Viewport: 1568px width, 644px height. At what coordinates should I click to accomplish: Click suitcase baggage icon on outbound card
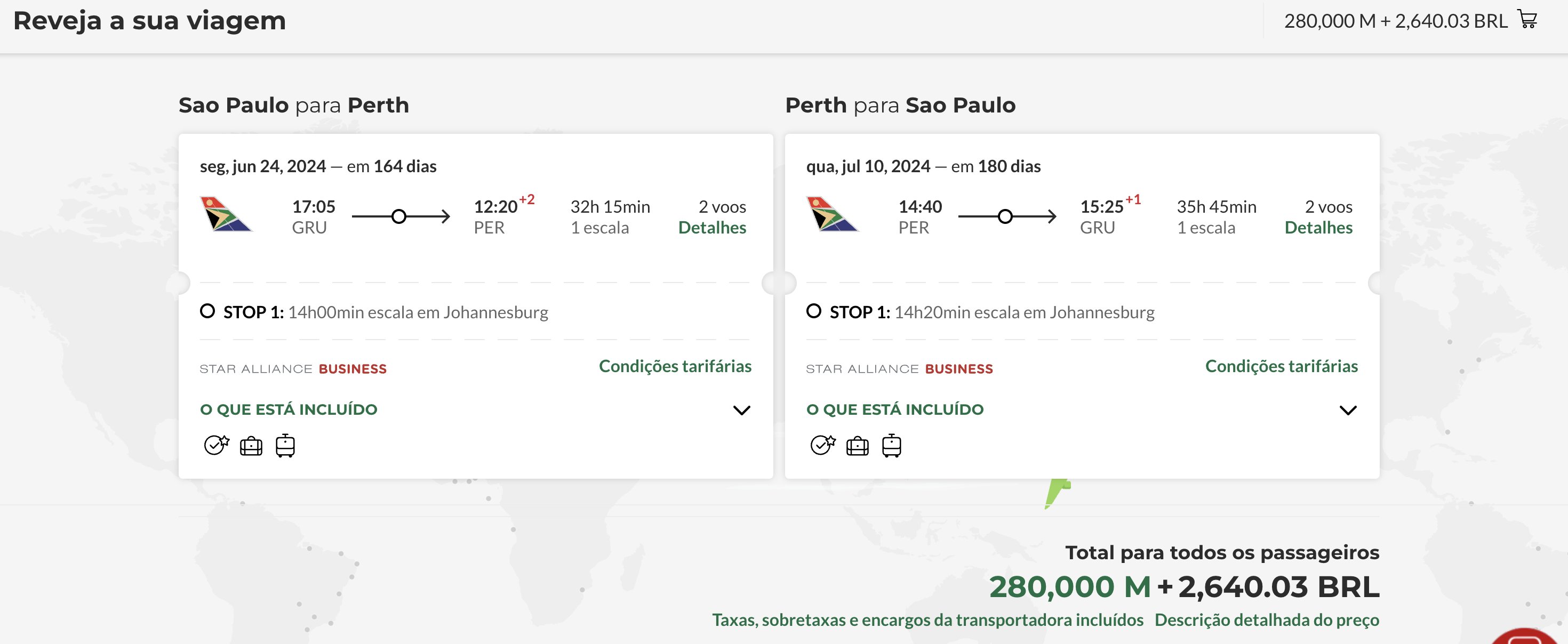click(x=251, y=447)
